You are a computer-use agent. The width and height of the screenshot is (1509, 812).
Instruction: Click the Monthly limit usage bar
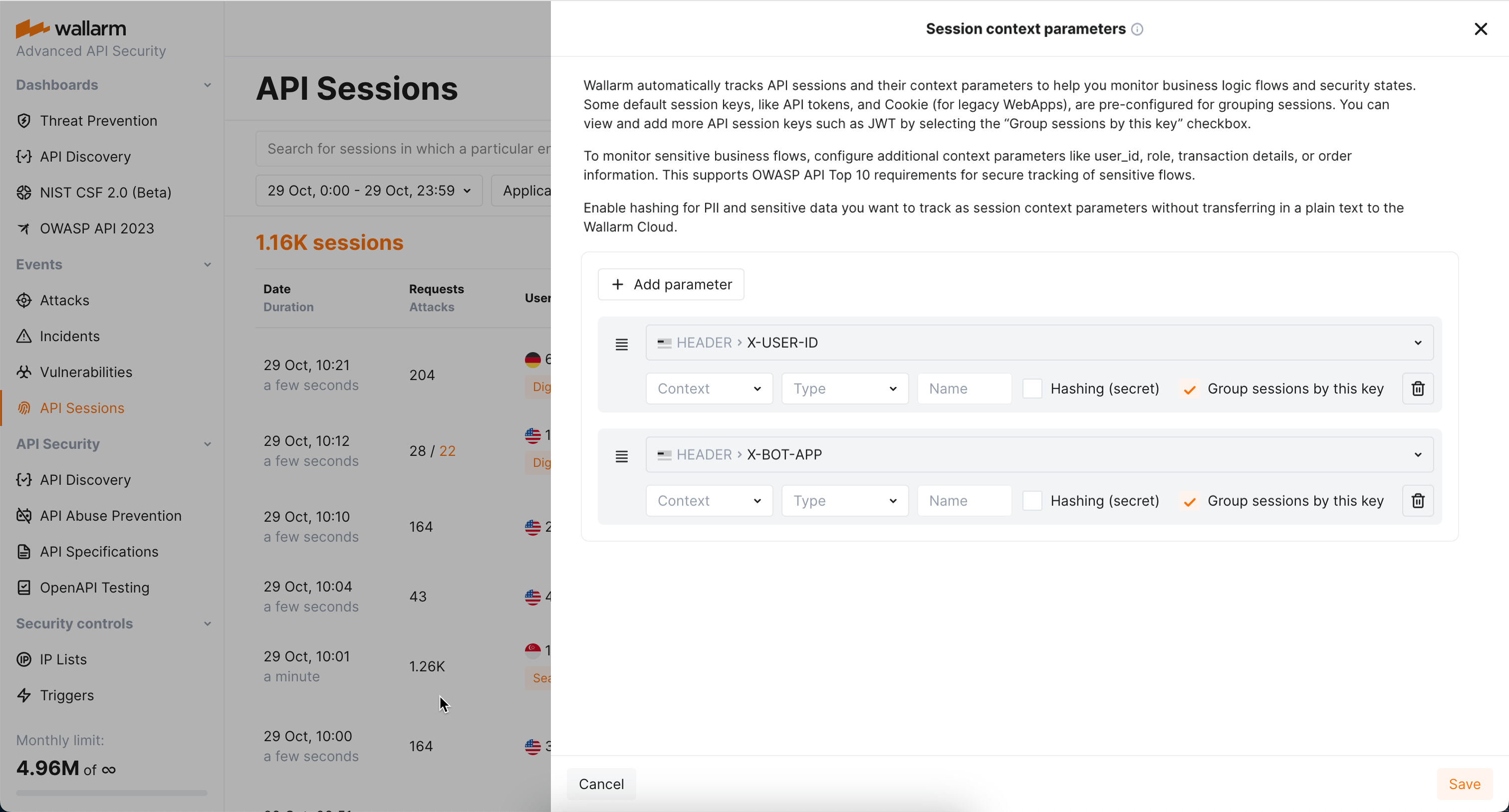click(x=111, y=793)
